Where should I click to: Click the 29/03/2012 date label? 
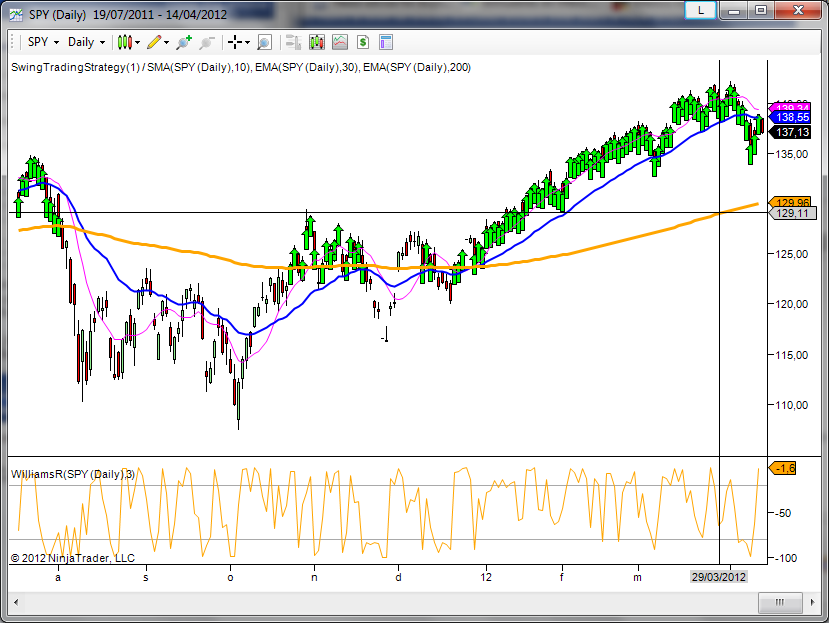coord(719,577)
